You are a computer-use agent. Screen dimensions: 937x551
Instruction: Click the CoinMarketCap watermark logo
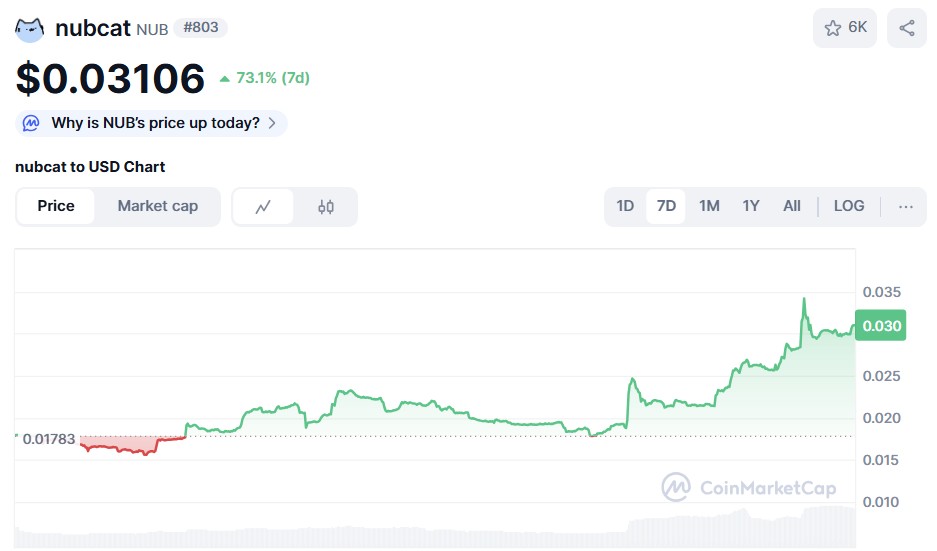pyautogui.click(x=676, y=487)
